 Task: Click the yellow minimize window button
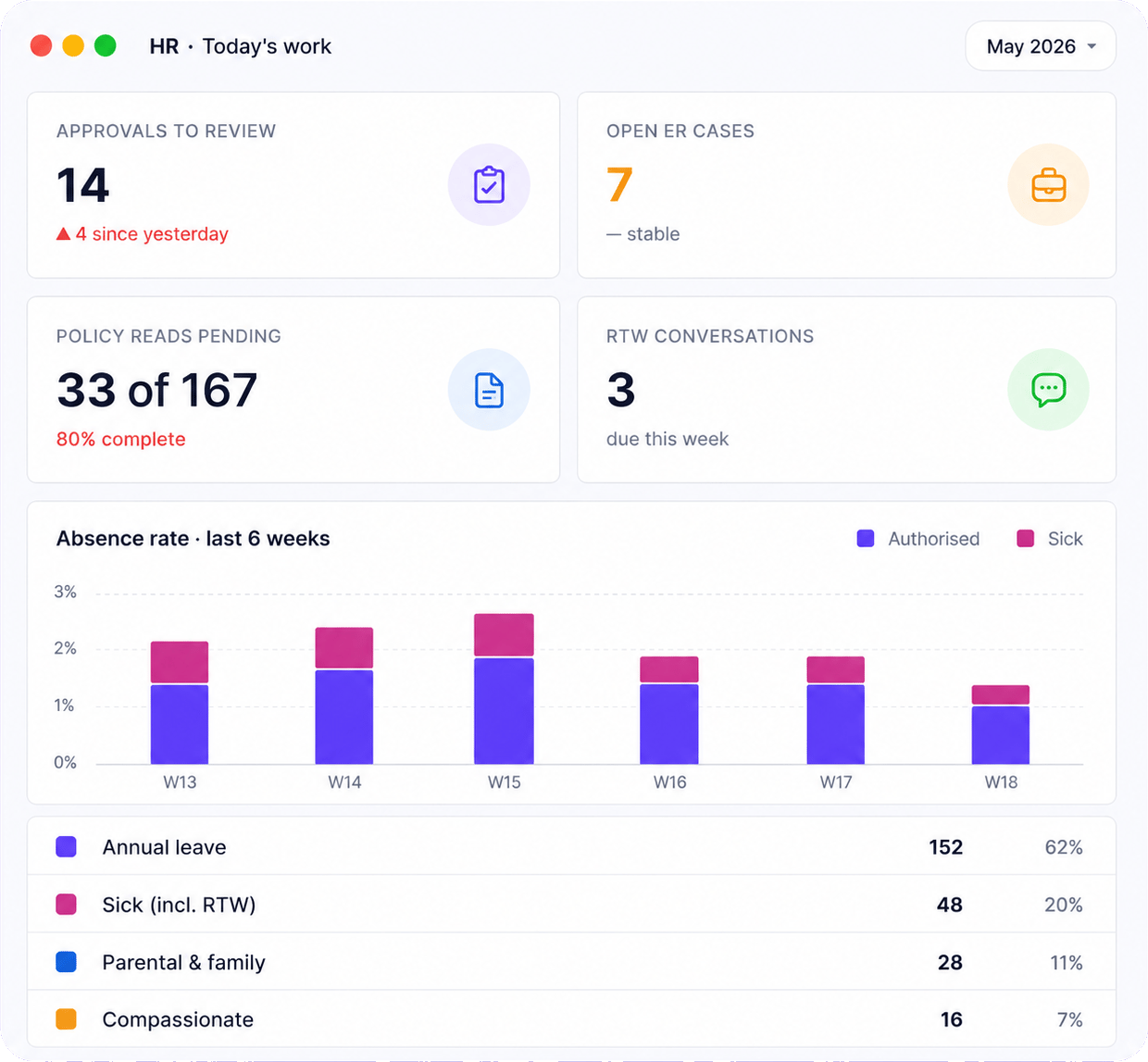click(x=73, y=45)
